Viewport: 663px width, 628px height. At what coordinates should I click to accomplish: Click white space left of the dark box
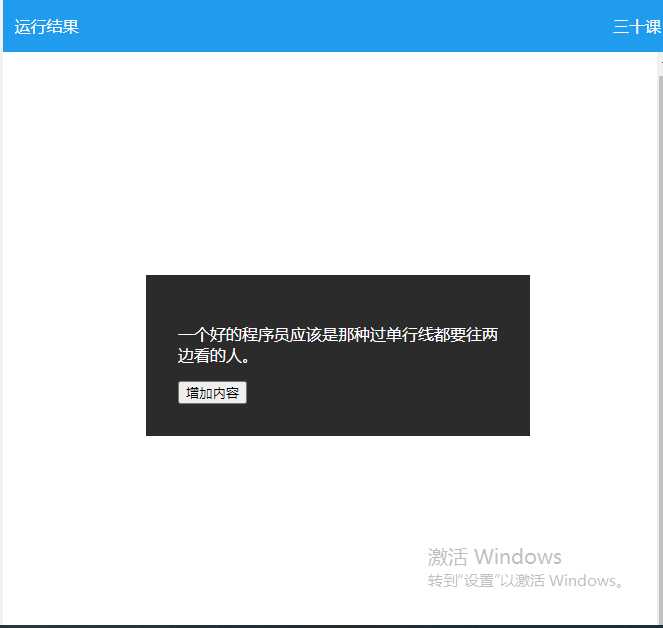click(75, 355)
